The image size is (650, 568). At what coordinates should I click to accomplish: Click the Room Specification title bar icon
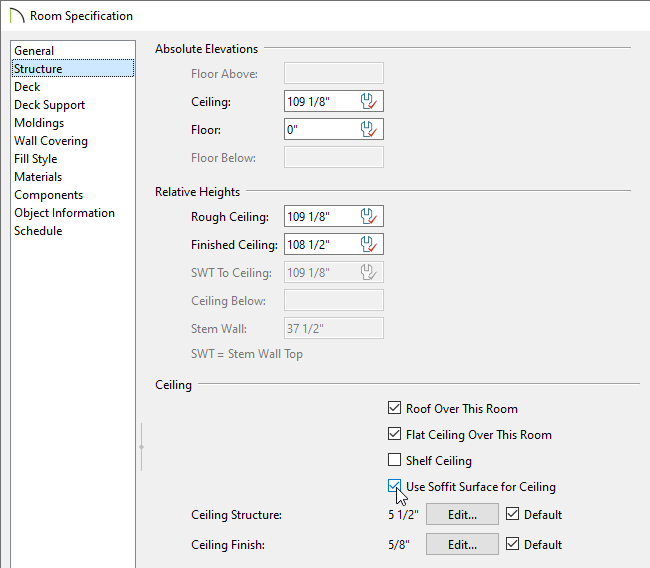click(x=17, y=16)
